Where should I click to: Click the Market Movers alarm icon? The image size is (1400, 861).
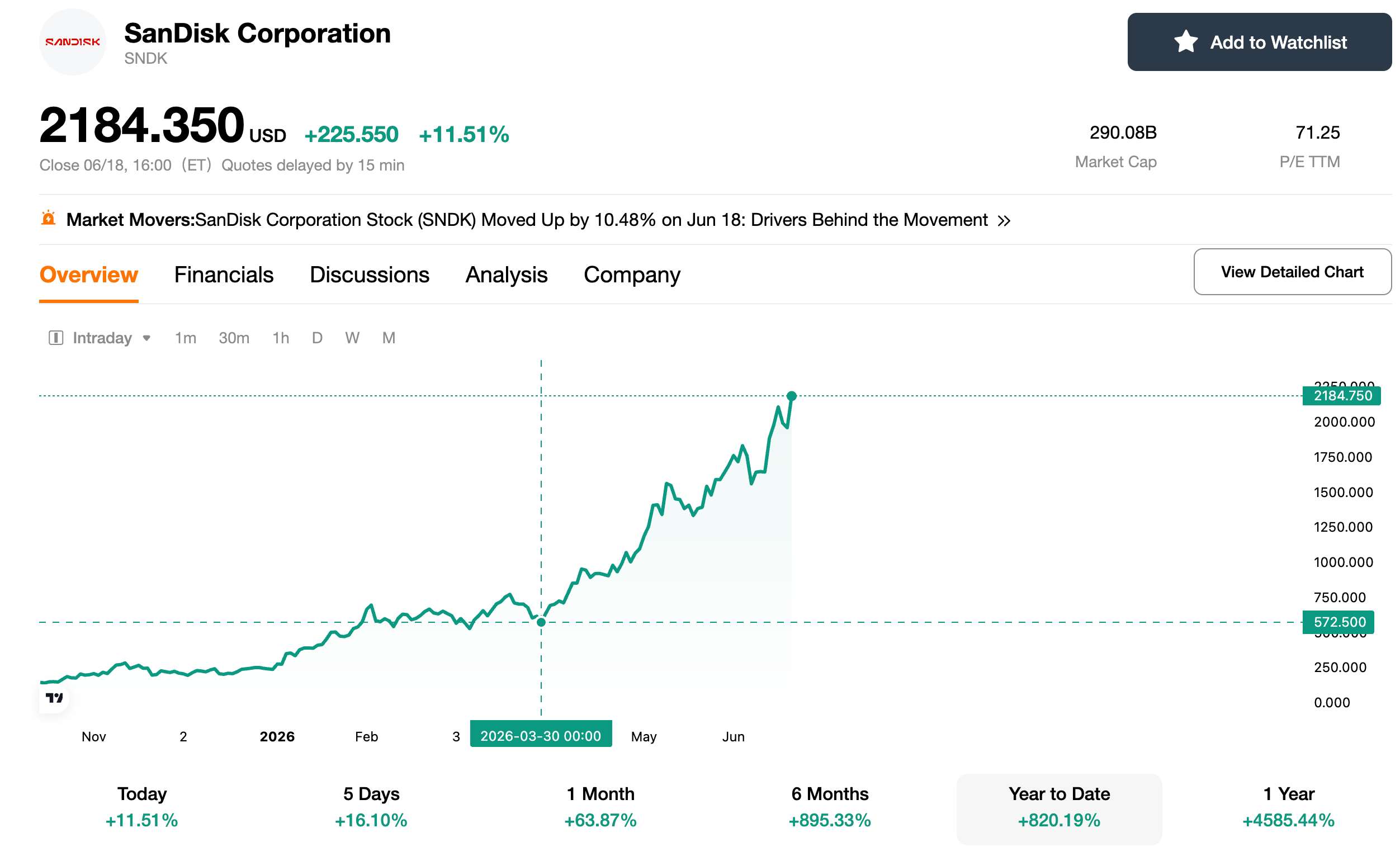(x=49, y=218)
